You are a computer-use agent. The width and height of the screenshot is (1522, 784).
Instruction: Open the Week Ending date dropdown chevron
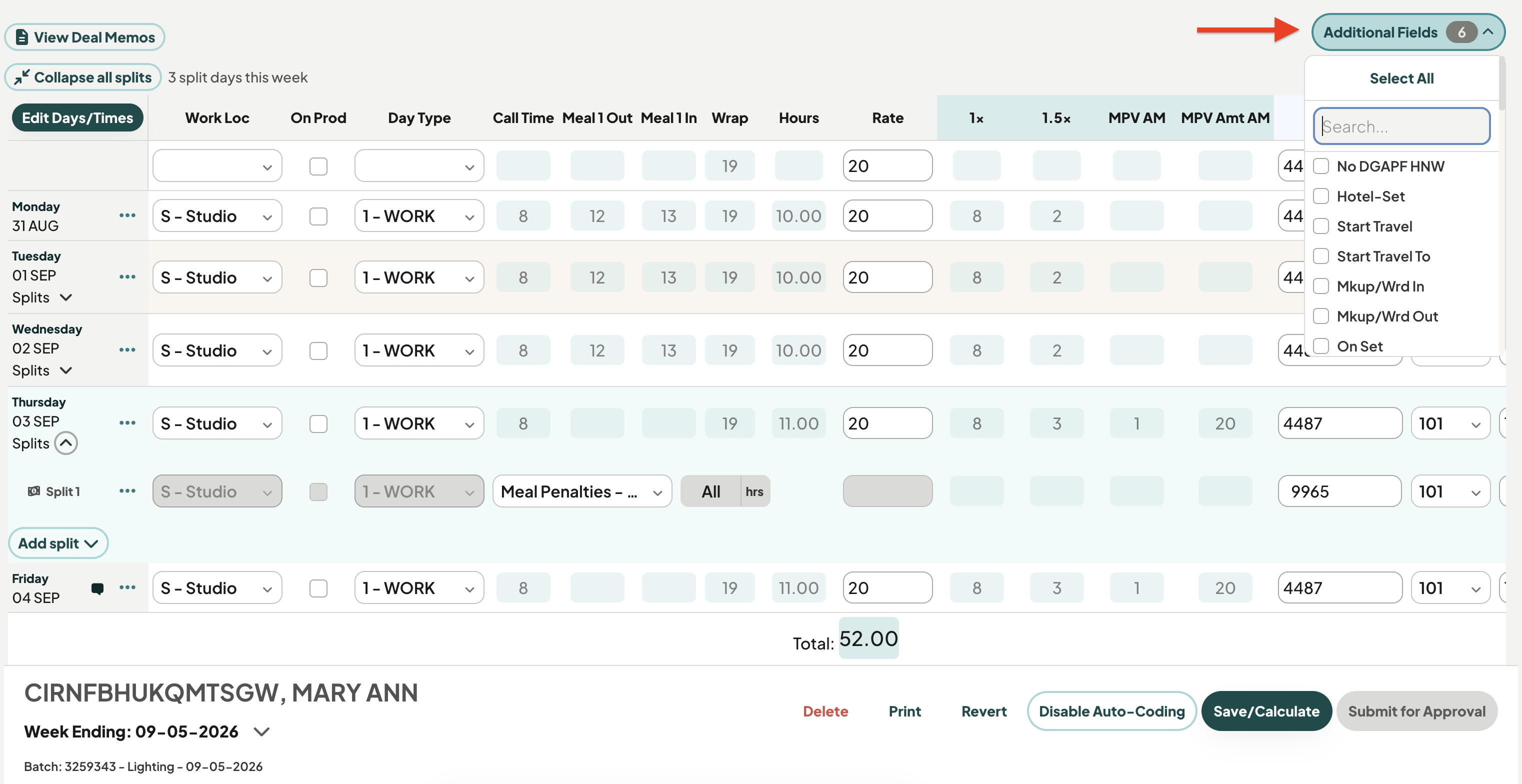coord(261,731)
